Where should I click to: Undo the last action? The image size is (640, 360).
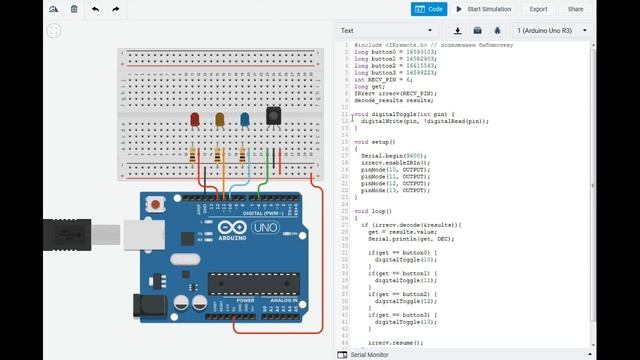pos(95,9)
